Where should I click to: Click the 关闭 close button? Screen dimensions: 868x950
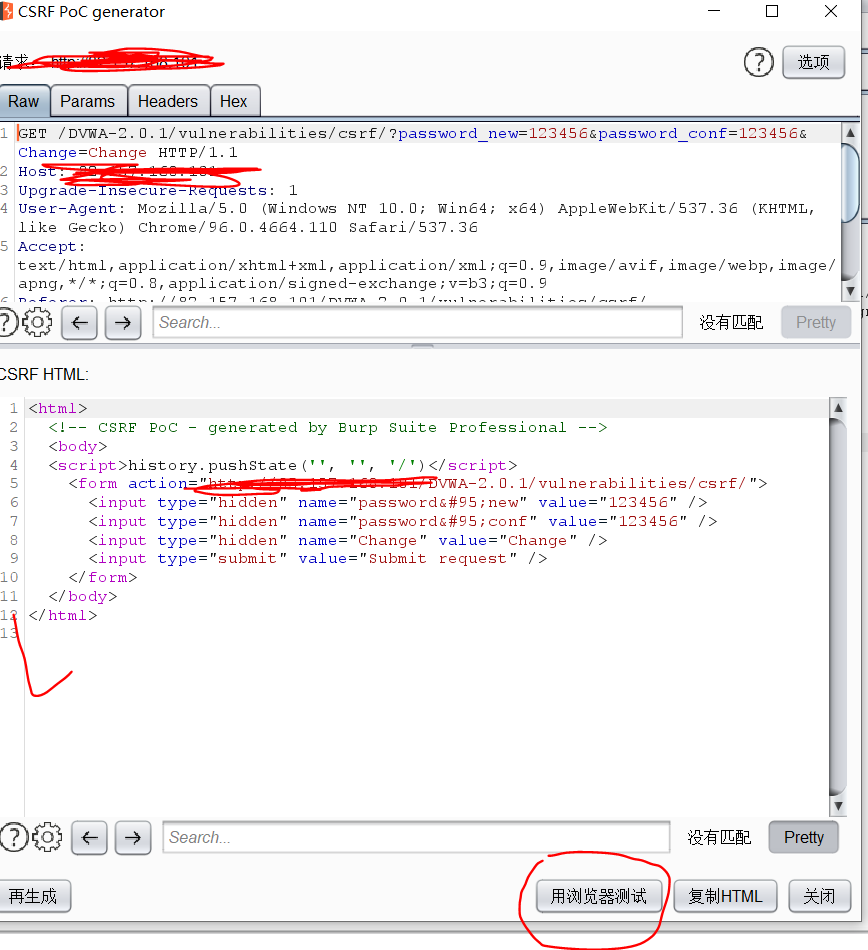(x=820, y=896)
